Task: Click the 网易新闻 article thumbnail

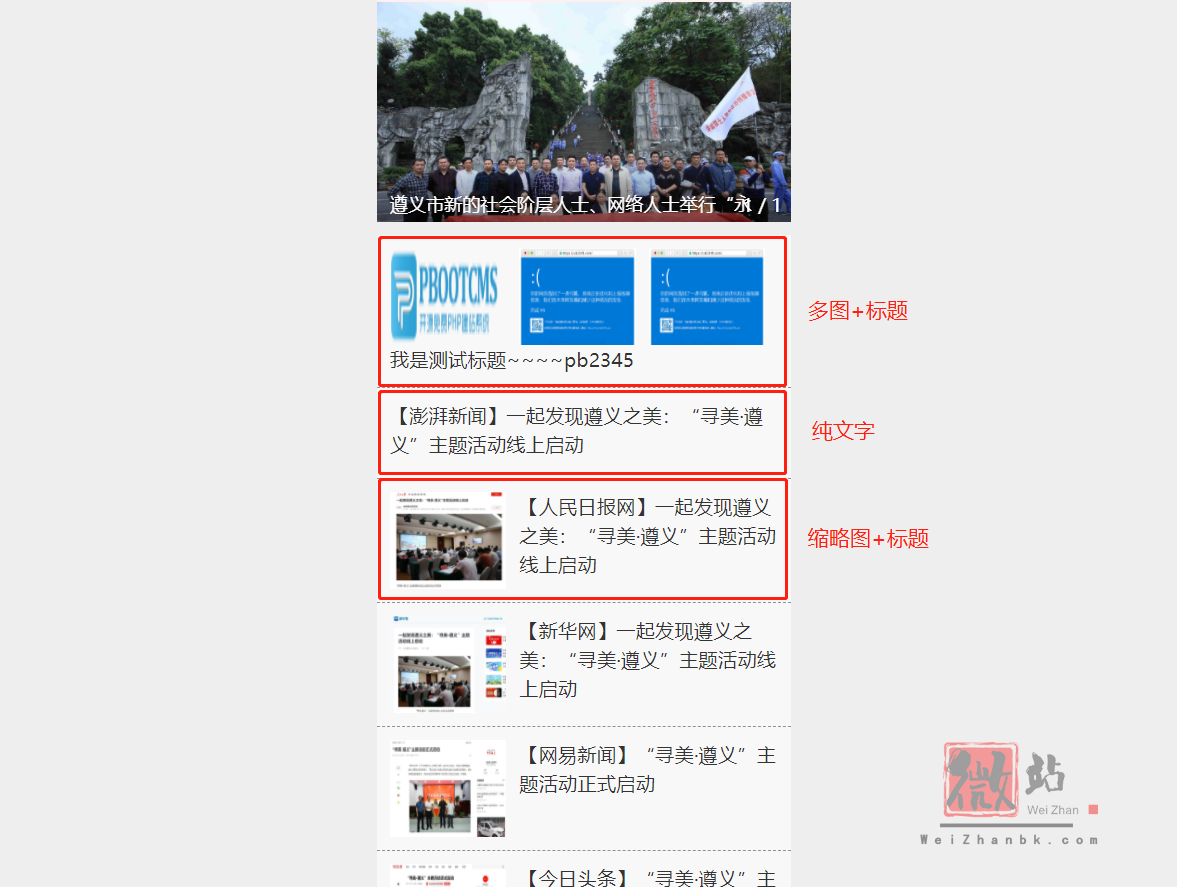Action: pos(445,787)
